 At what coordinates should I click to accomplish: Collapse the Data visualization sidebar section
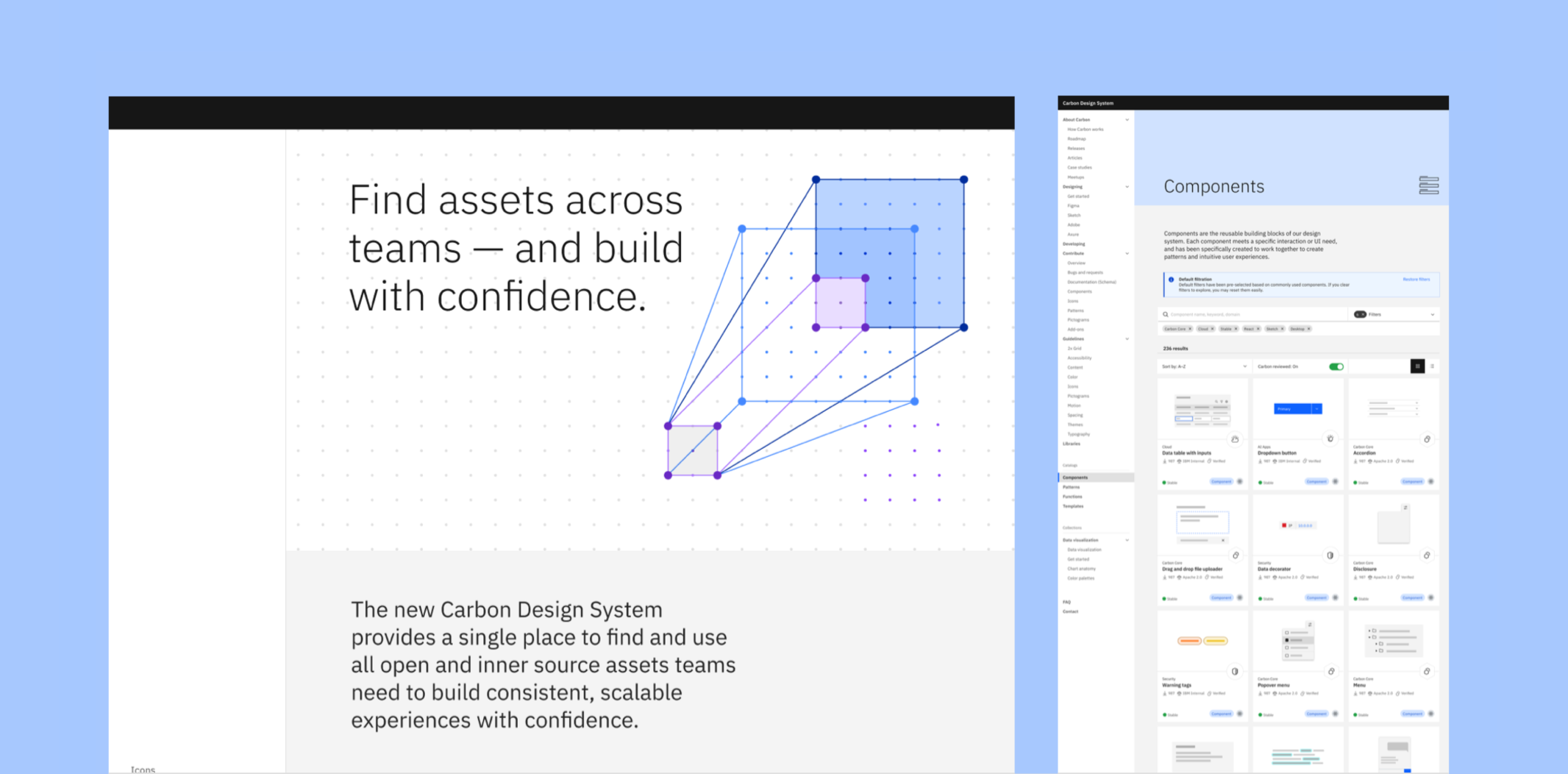1127,540
